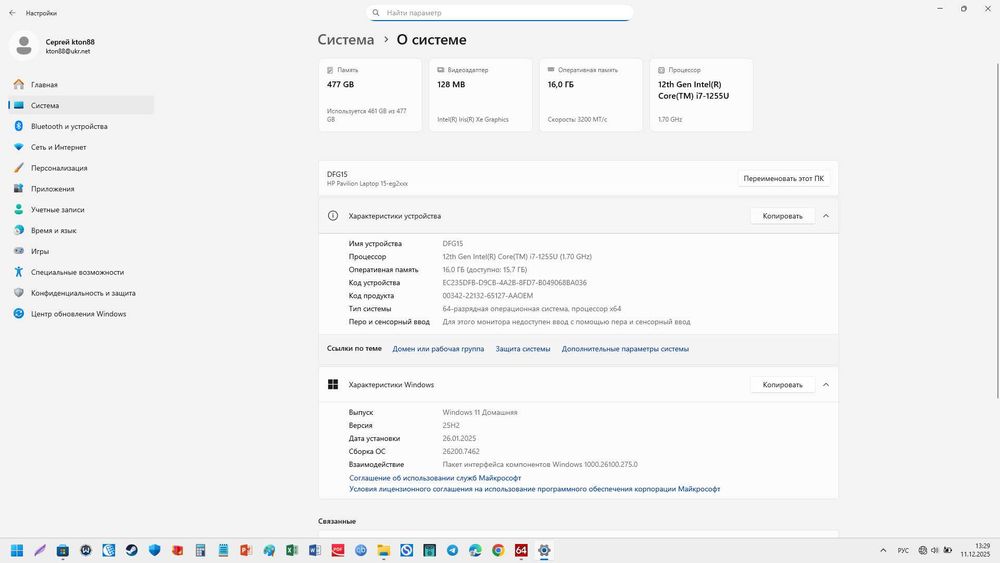The height and width of the screenshot is (563, 1000).
Task: Open Время и язык settings
Action: pos(80,230)
